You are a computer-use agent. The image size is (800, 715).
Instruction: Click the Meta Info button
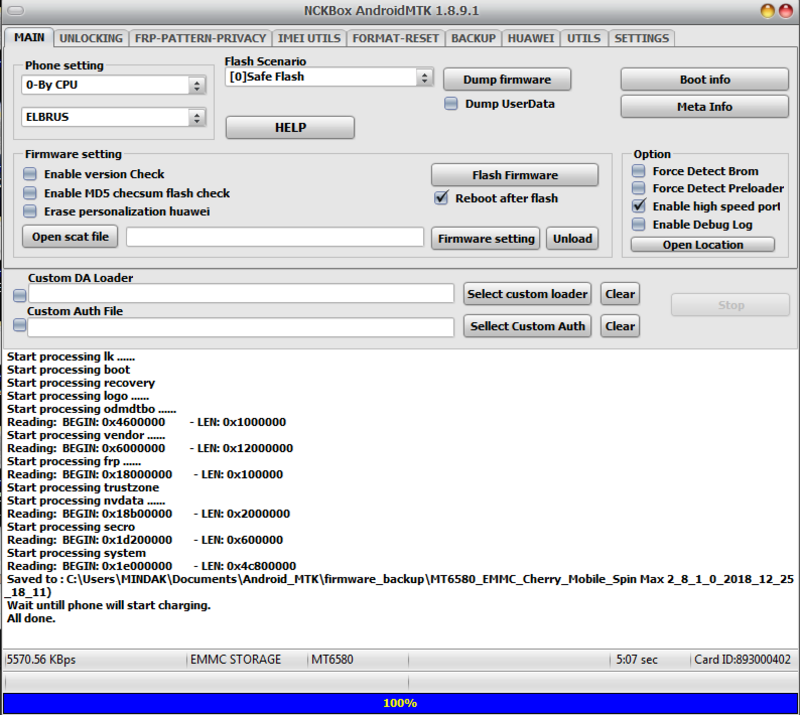[705, 107]
